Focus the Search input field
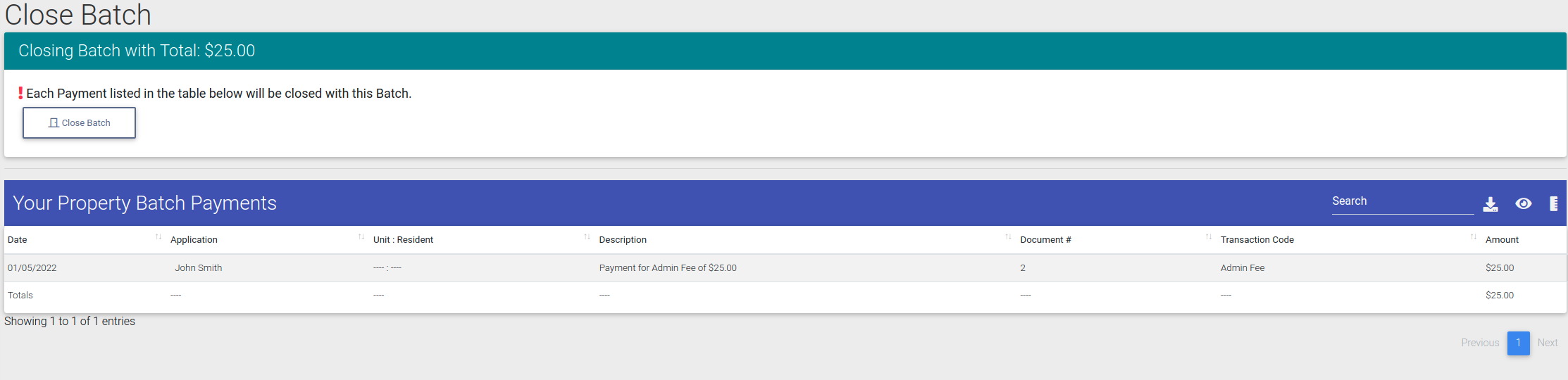1568x380 pixels. (x=1402, y=202)
